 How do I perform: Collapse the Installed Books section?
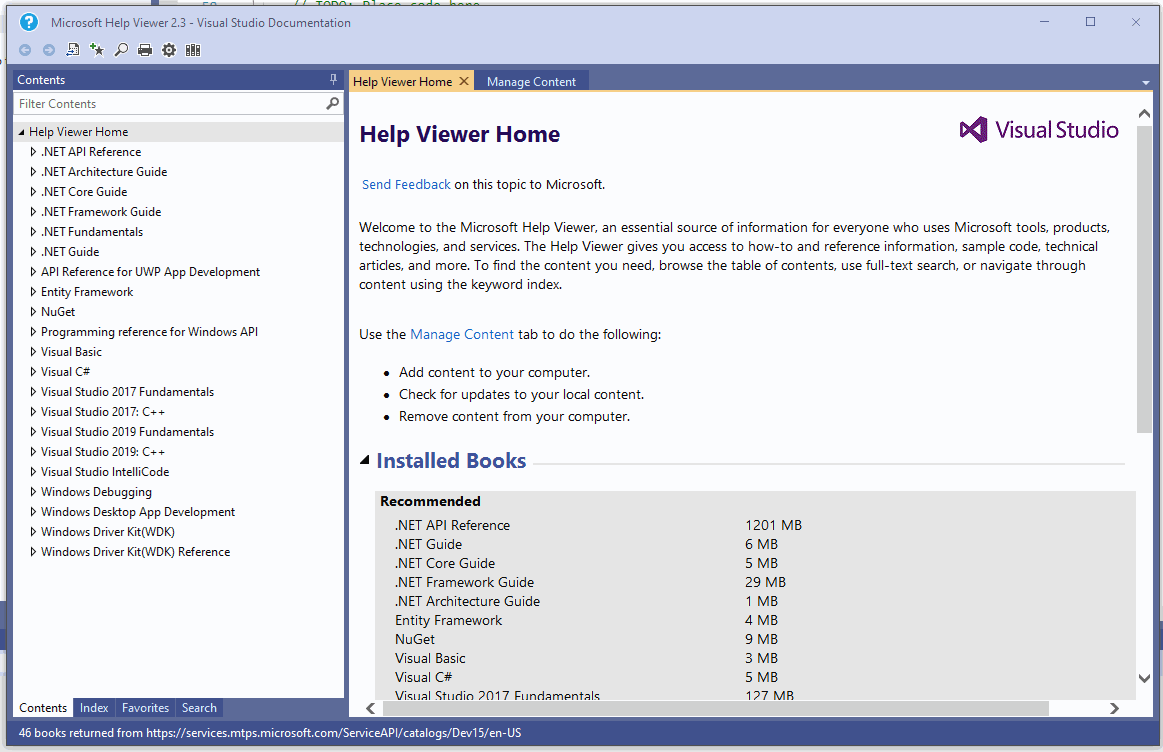pyautogui.click(x=364, y=460)
